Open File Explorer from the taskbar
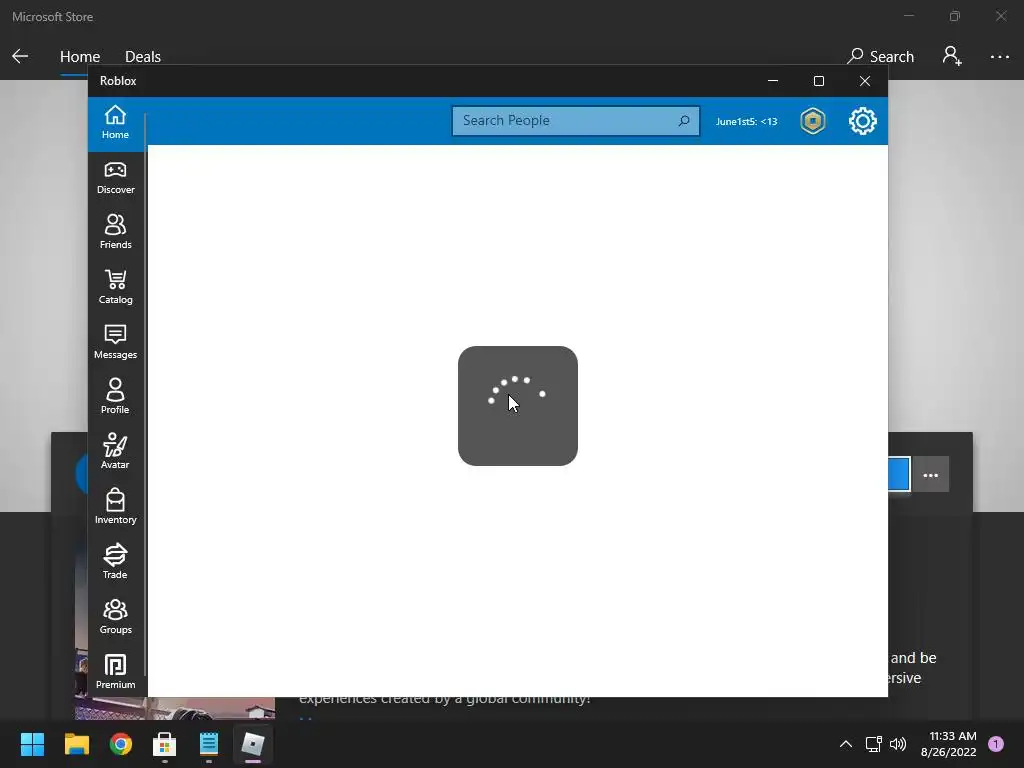 [x=76, y=744]
